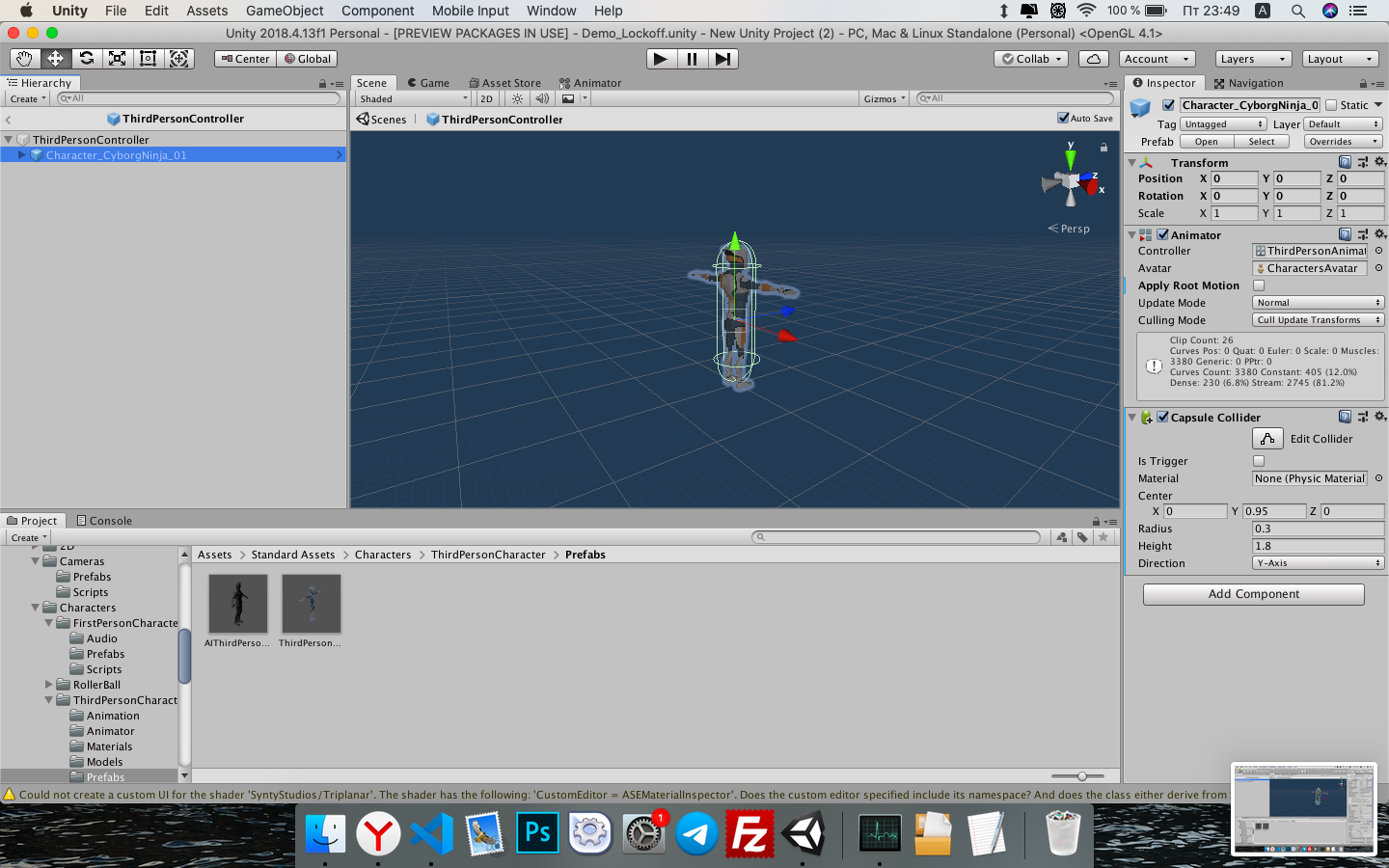Open Tag Untagged dropdown
The width and height of the screenshot is (1389, 868).
pyautogui.click(x=1223, y=124)
